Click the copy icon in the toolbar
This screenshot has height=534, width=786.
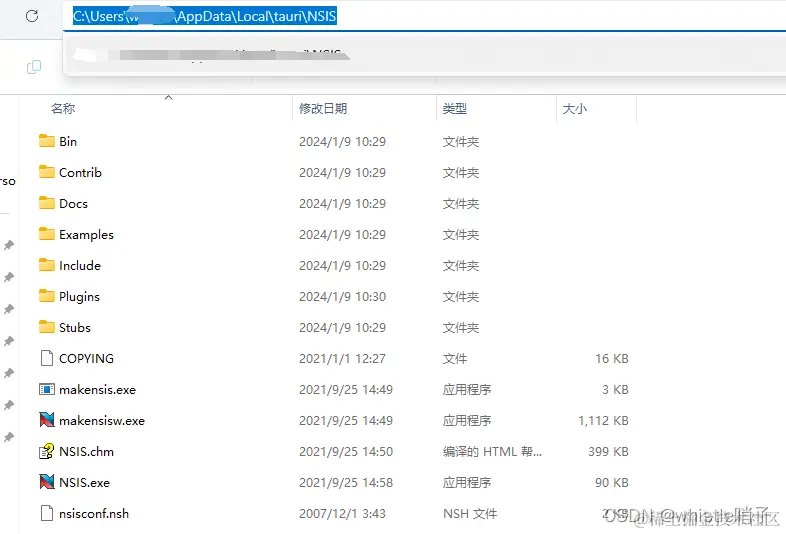(34, 67)
